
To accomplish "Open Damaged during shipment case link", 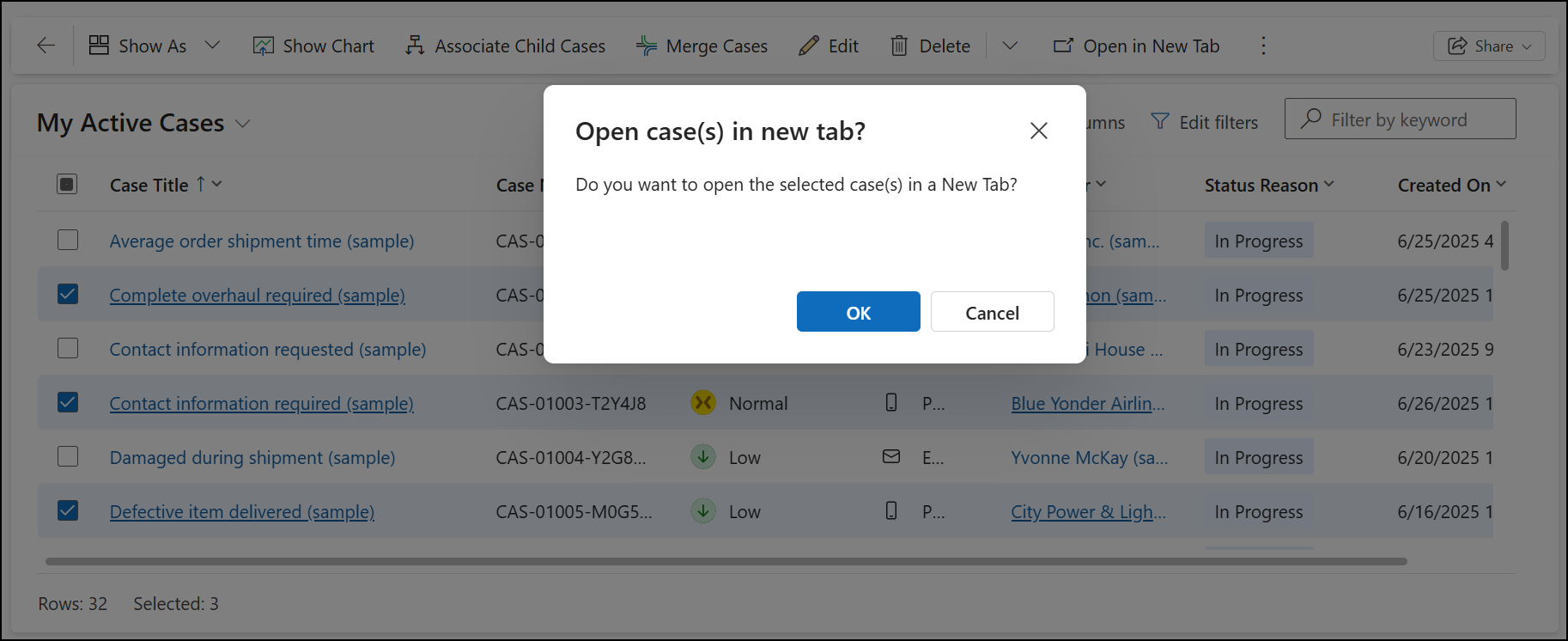I will click(x=252, y=458).
